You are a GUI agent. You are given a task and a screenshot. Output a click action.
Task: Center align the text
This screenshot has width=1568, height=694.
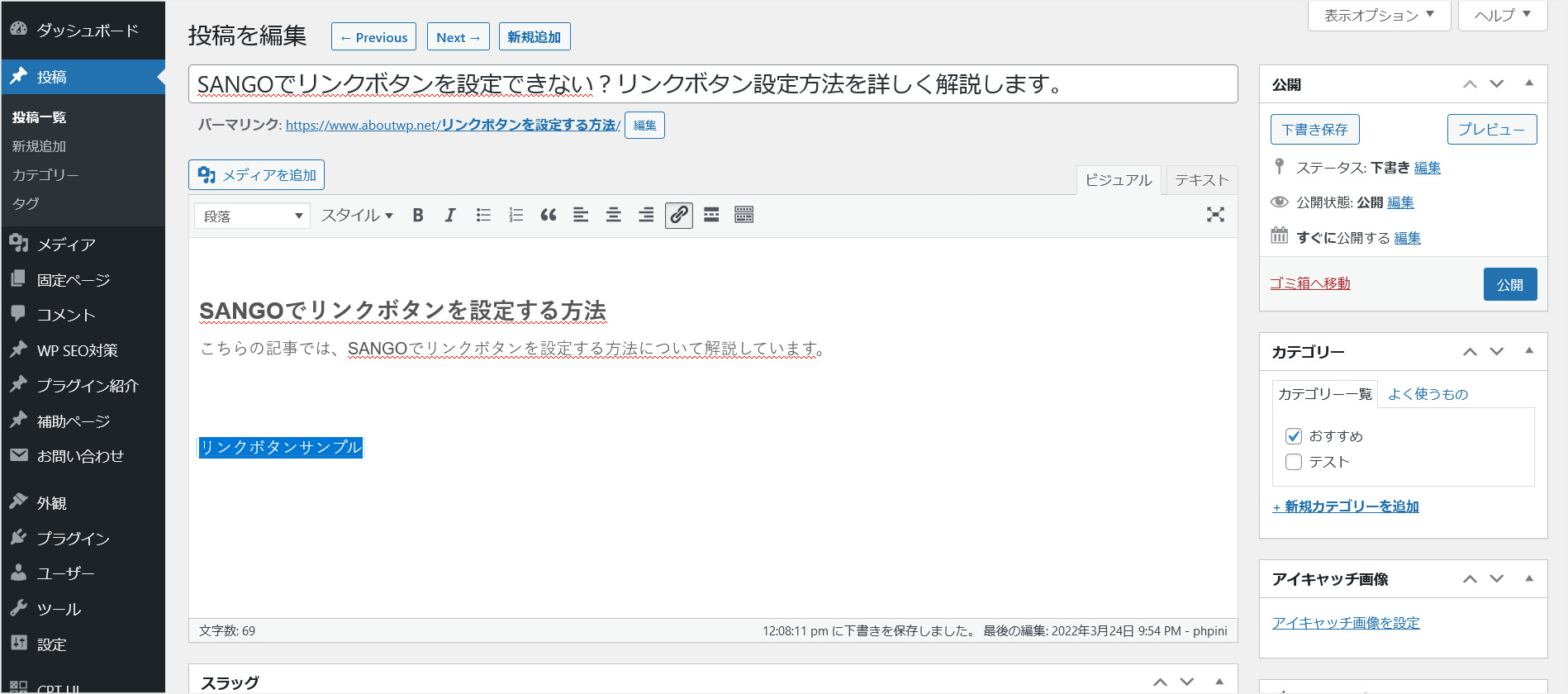[x=614, y=216]
